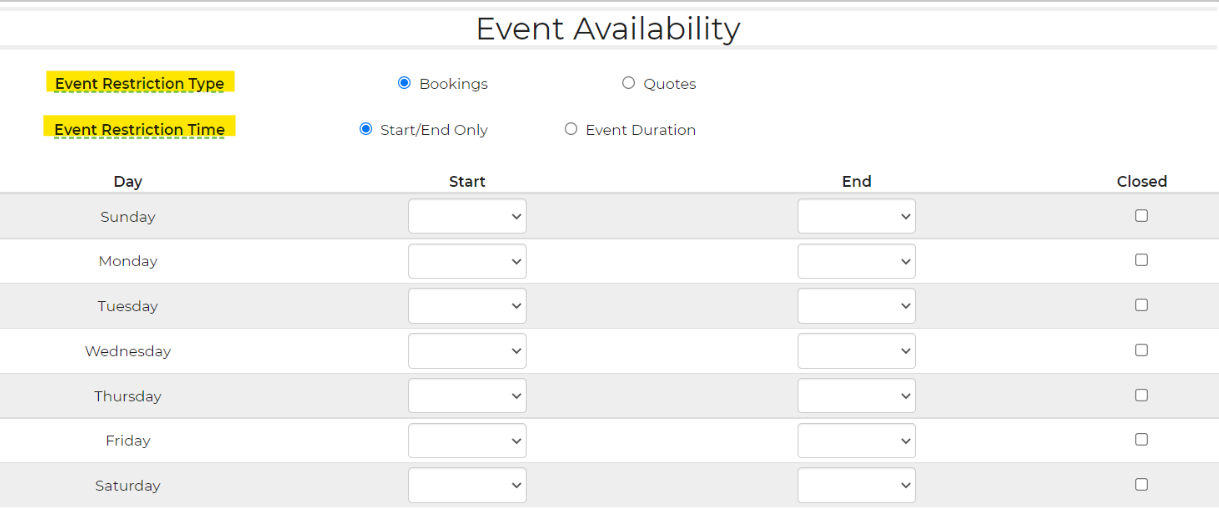The image size is (1219, 510).
Task: Tick Closed checkbox for Wednesday
Action: coord(1141,350)
